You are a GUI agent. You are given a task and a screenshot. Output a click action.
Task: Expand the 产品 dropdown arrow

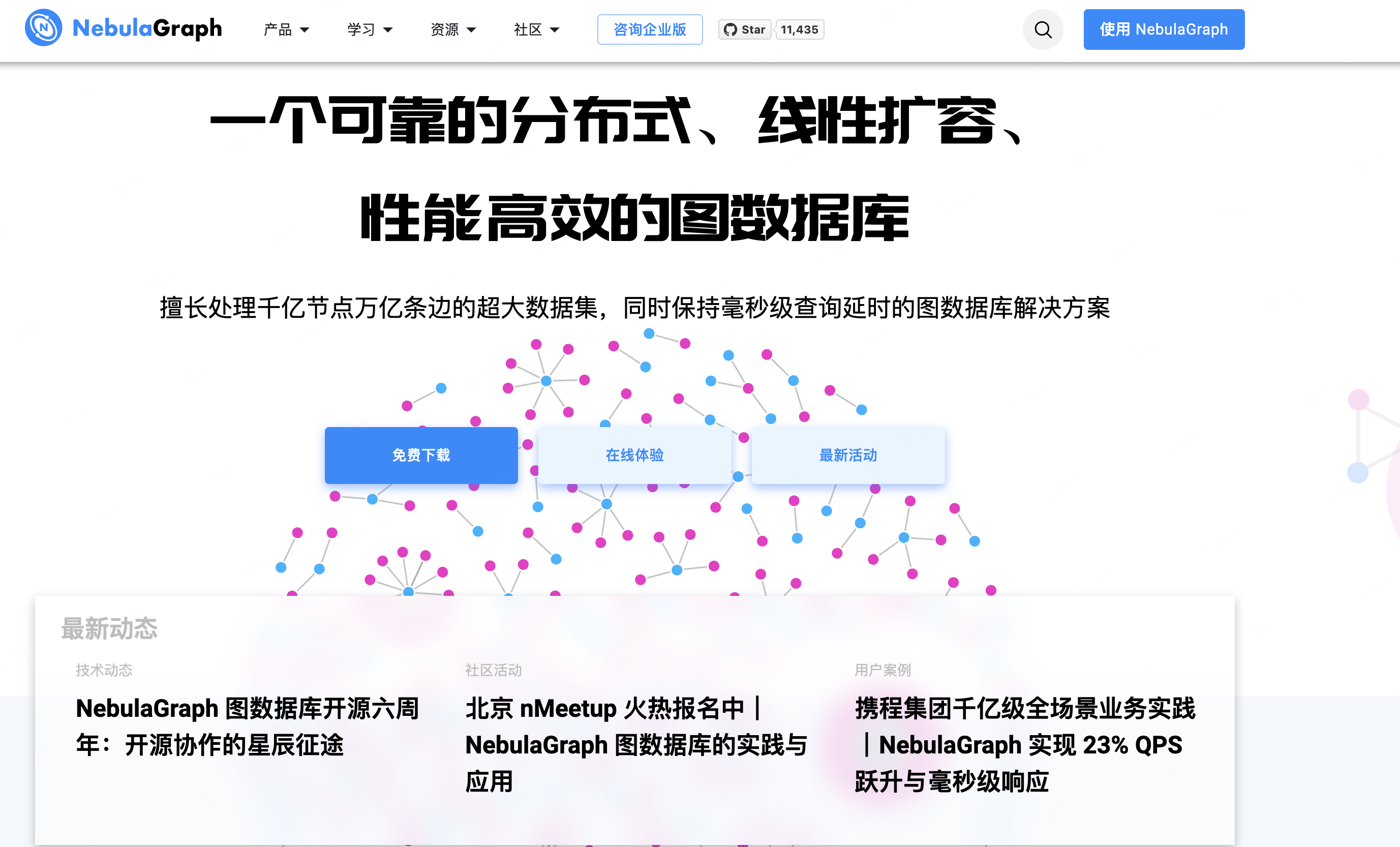pos(305,30)
